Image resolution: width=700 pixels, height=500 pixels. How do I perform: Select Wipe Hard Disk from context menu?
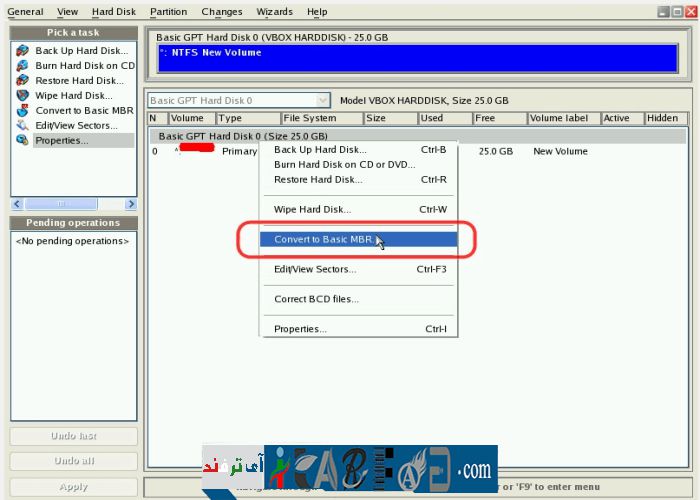(313, 210)
